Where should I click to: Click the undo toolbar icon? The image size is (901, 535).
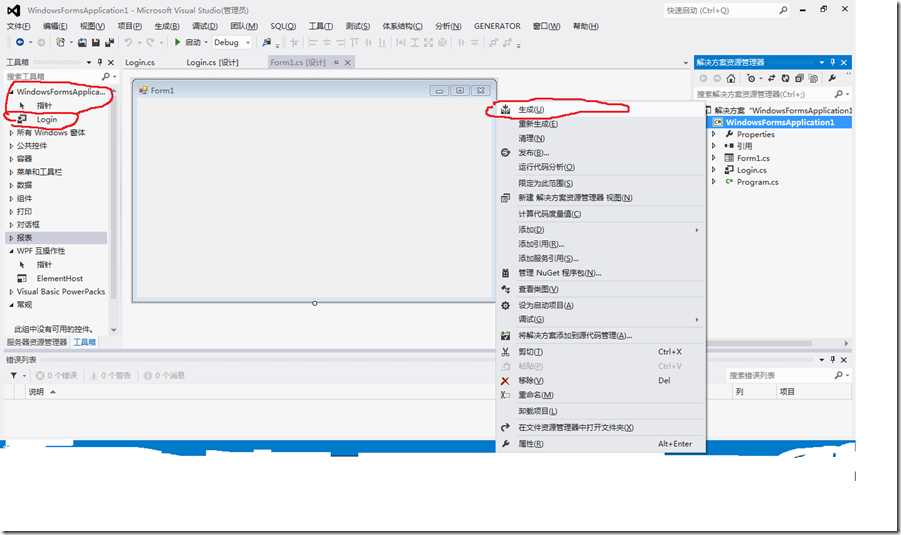[129, 42]
